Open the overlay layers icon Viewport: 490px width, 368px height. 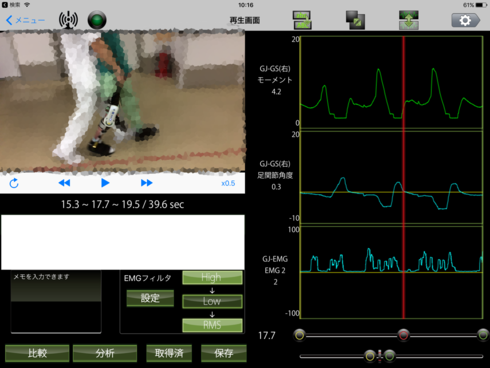pyautogui.click(x=355, y=20)
